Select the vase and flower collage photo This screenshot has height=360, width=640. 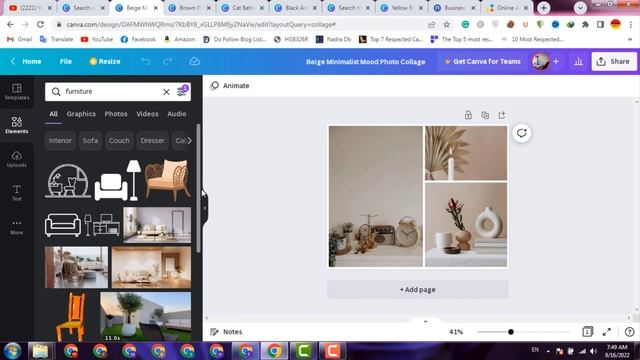[466, 225]
